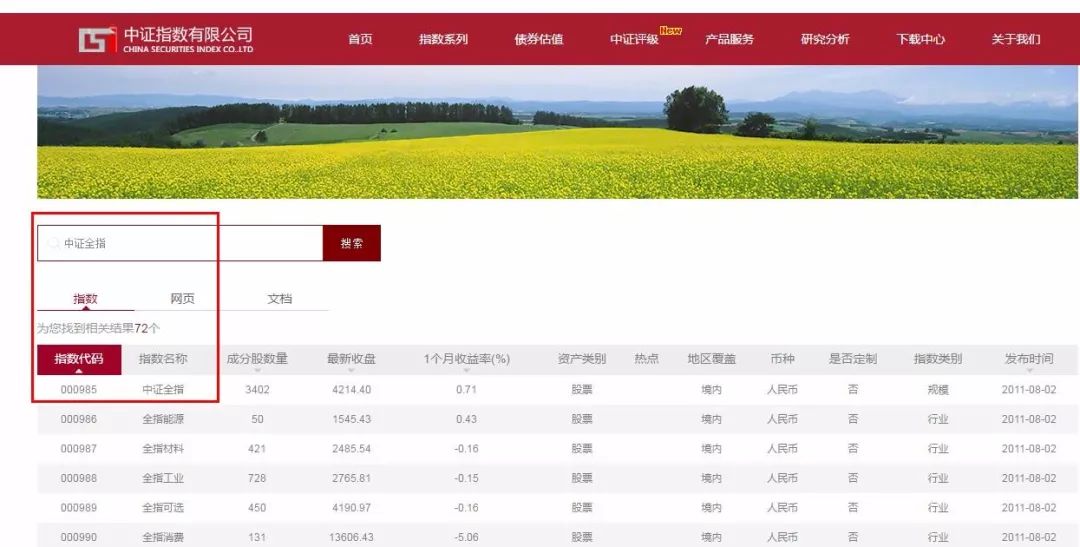Open index code 000985 in the table

(x=79, y=389)
